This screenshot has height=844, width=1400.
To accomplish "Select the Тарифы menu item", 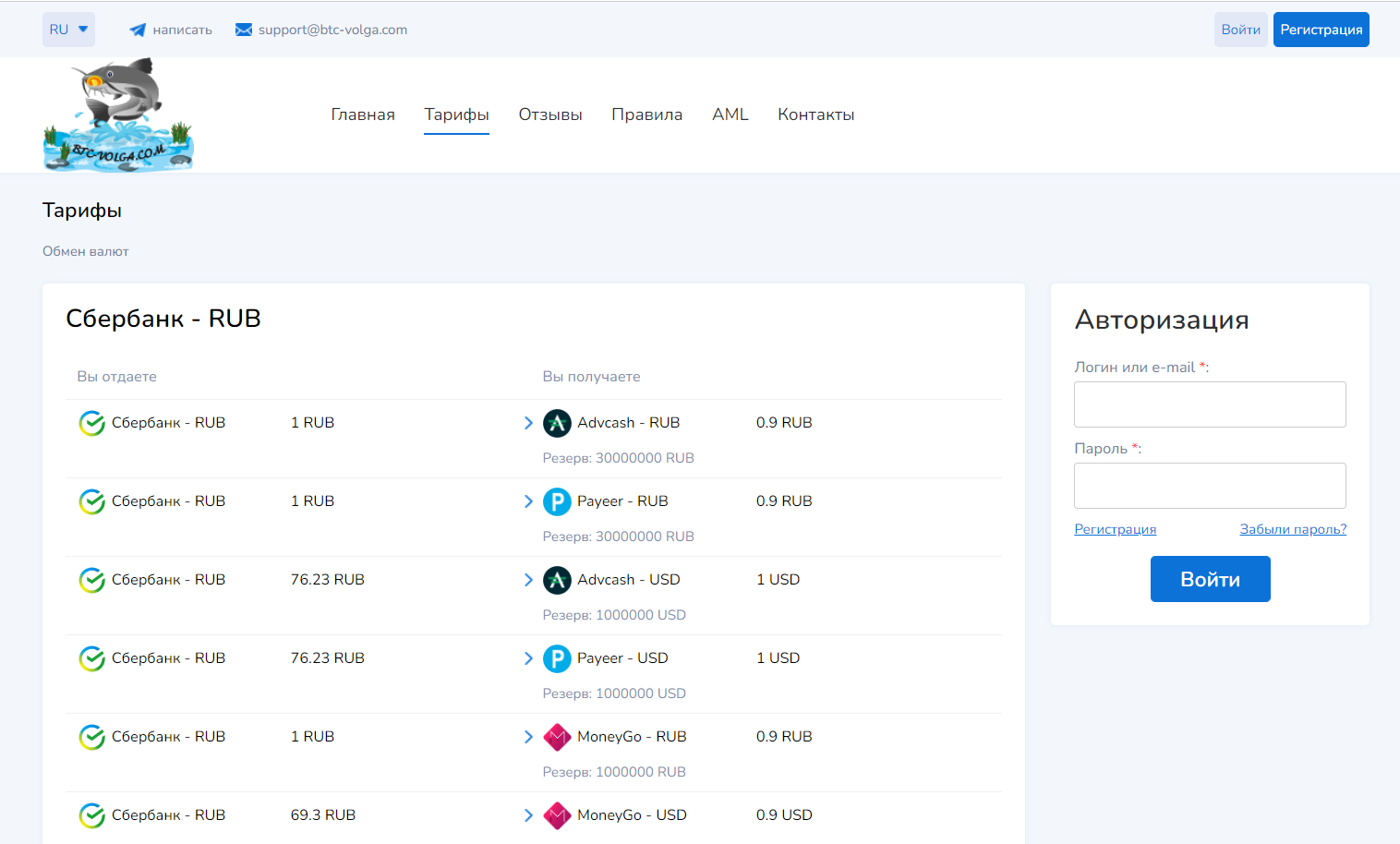I will click(456, 115).
